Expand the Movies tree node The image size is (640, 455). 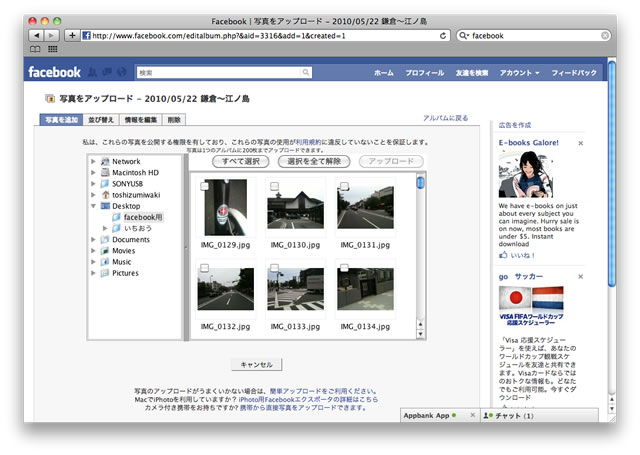click(93, 251)
